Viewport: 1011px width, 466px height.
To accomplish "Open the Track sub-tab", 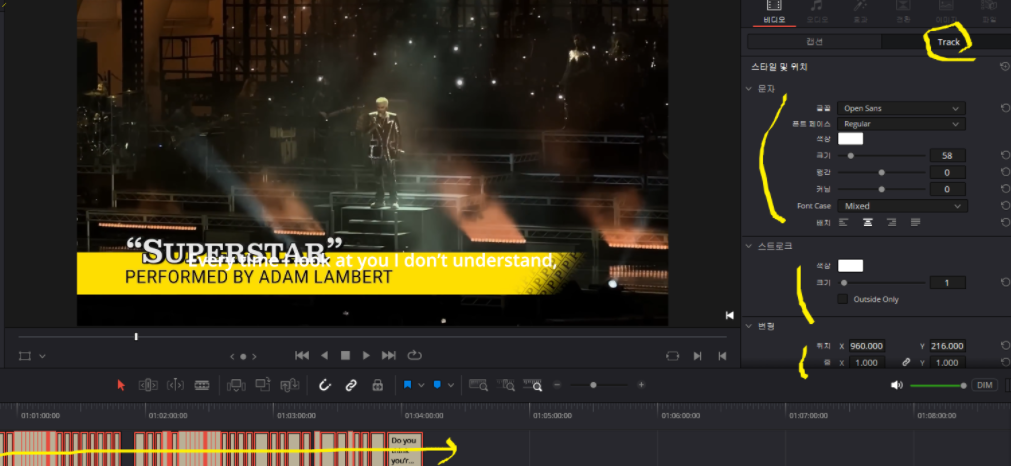I will [x=948, y=42].
